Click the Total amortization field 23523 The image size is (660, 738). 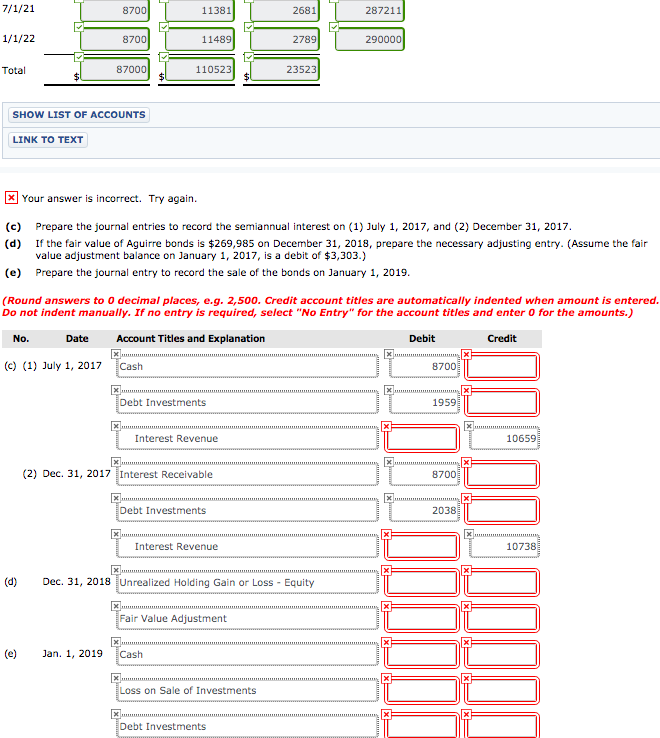coord(285,69)
